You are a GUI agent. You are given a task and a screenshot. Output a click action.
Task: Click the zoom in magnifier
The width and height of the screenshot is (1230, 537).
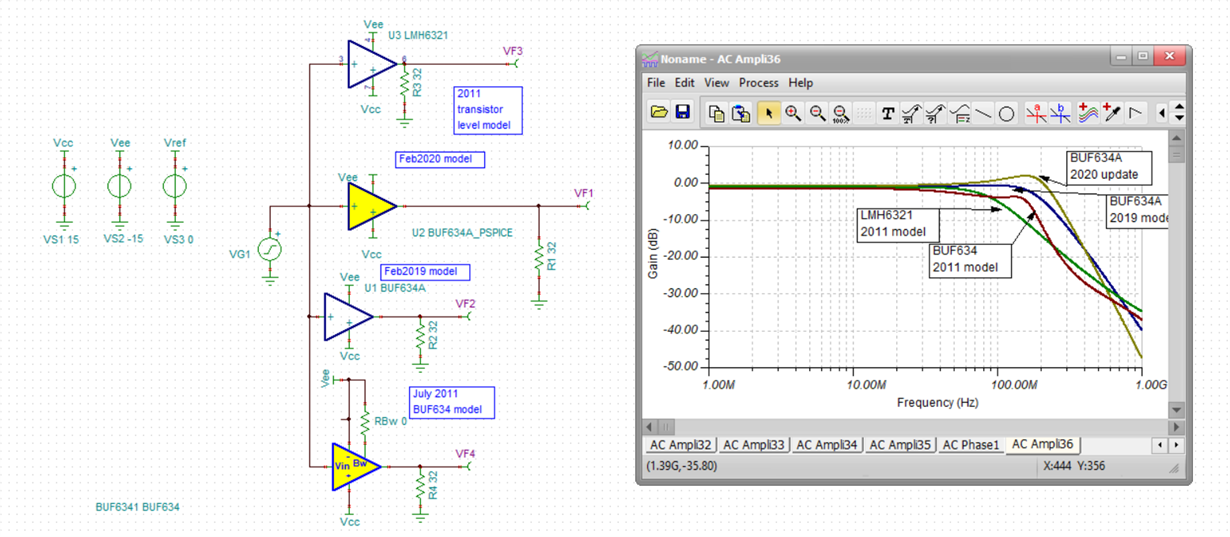click(x=793, y=113)
